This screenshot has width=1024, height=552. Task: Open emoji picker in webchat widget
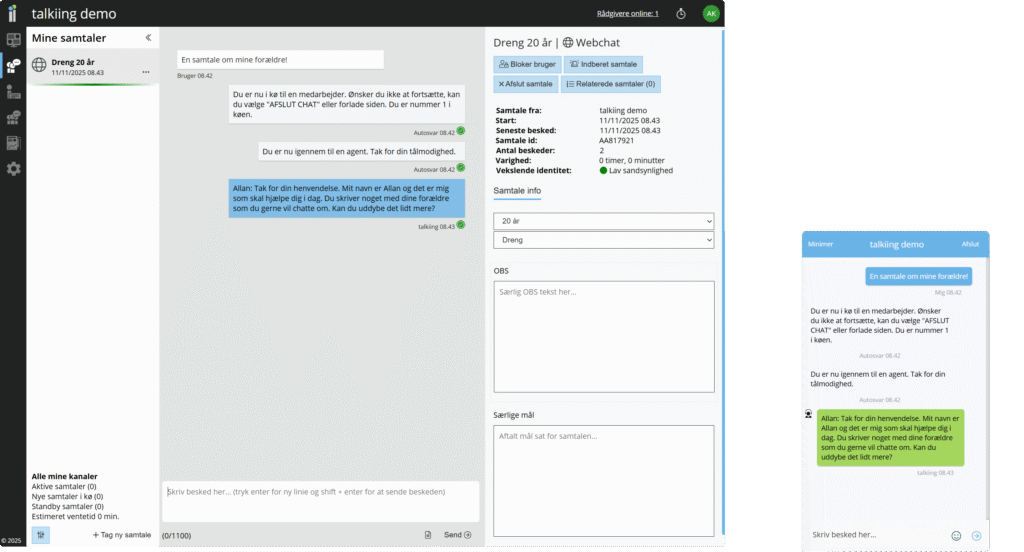tap(956, 535)
